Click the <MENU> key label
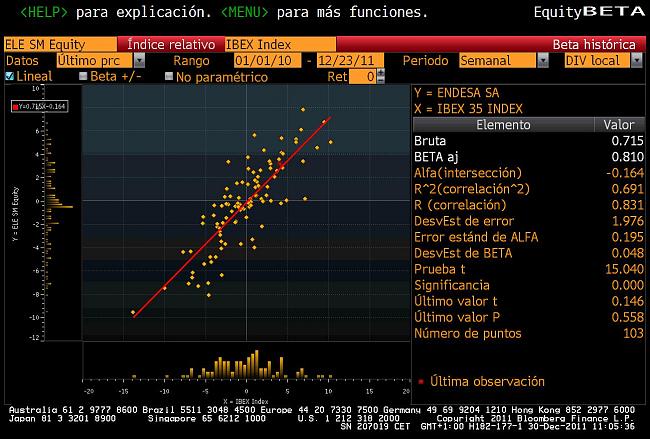Screen dimensions: 650x439 click(244, 12)
